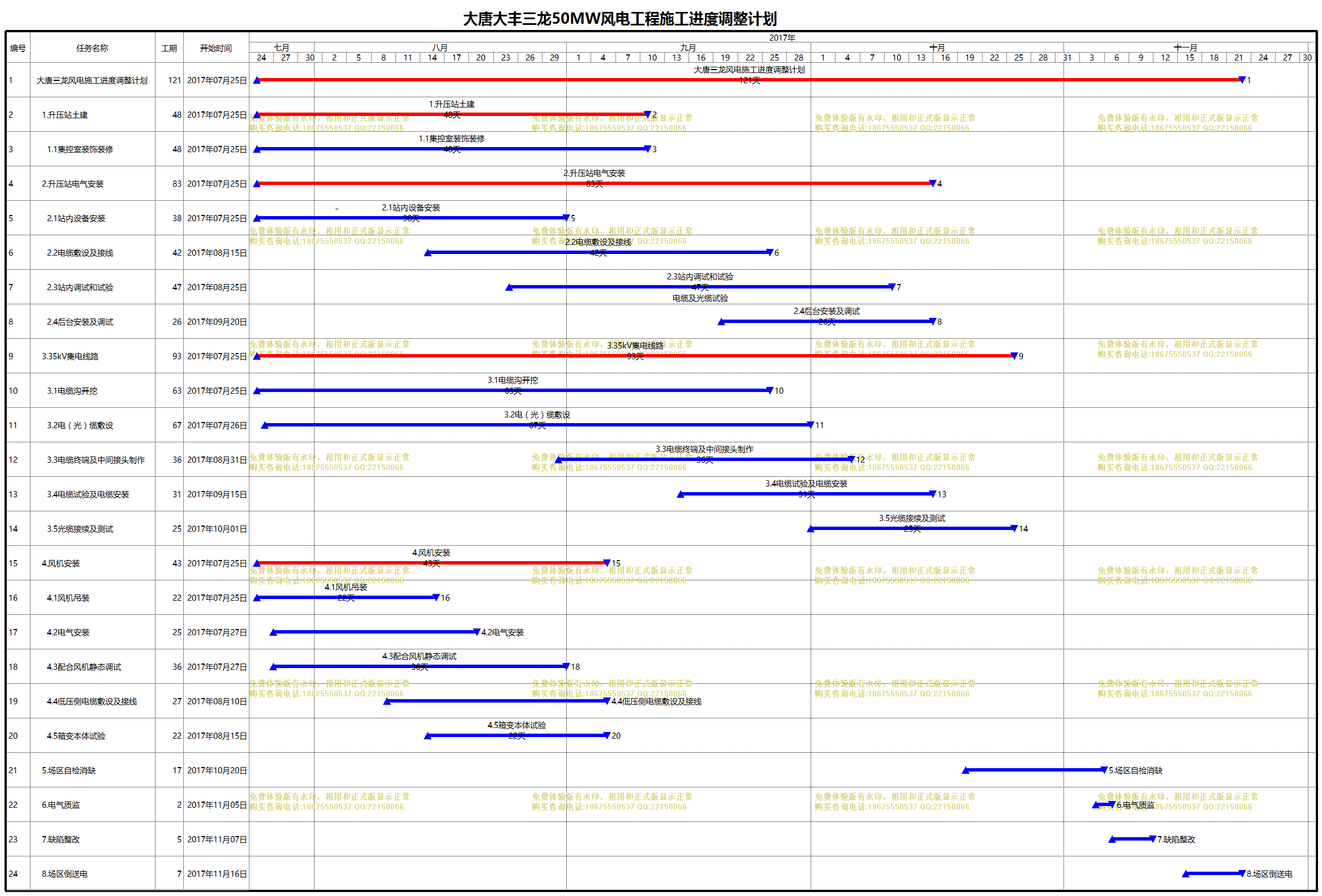This screenshot has width=1322, height=896.
Task: Click the blue 4.5箱变本体试验 22天 bar
Action: pos(517,735)
